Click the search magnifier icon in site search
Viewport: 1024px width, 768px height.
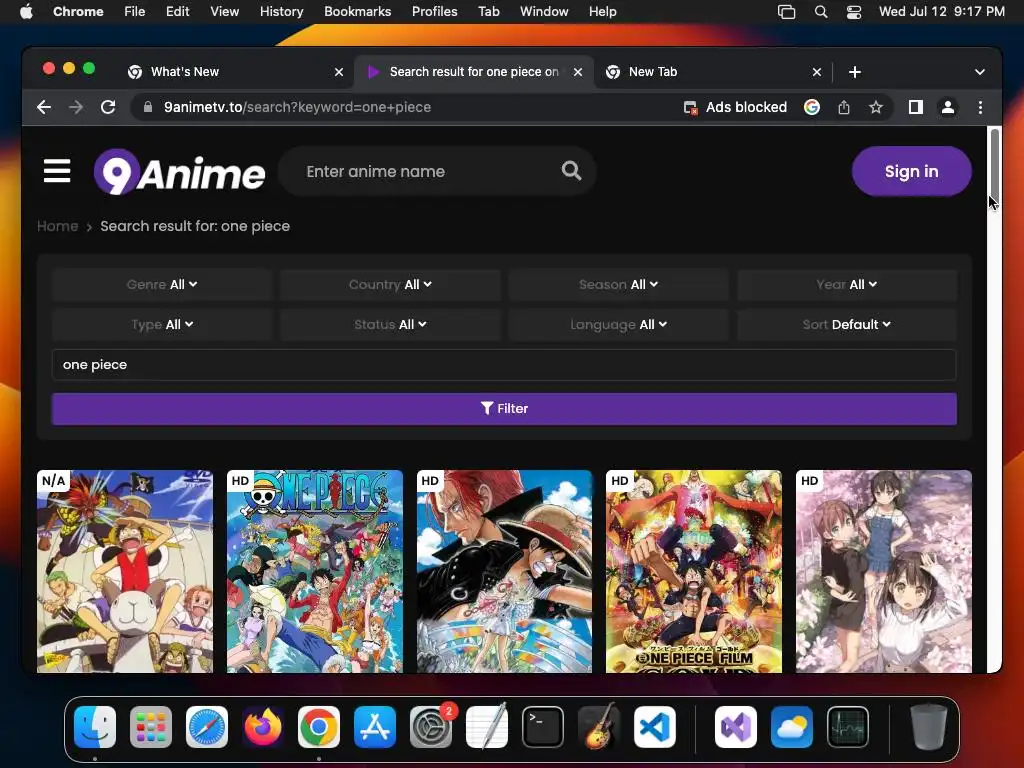[571, 171]
